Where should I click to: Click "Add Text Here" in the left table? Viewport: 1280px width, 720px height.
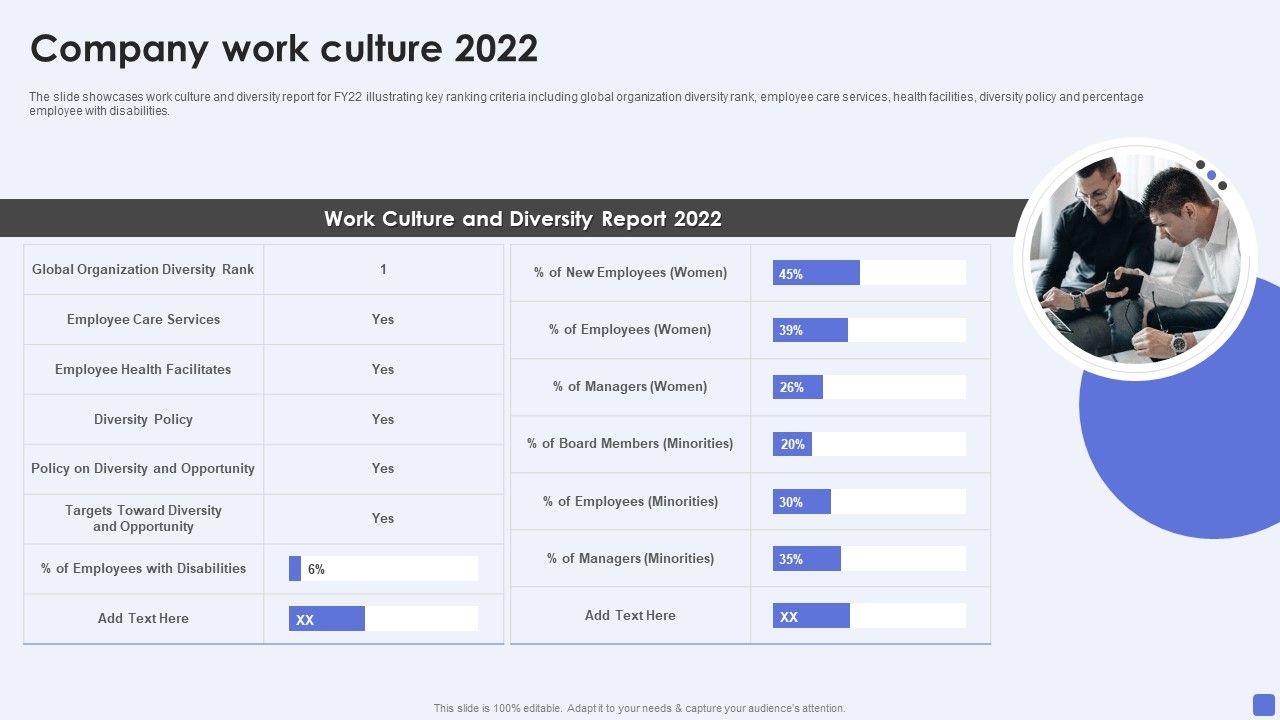143,618
